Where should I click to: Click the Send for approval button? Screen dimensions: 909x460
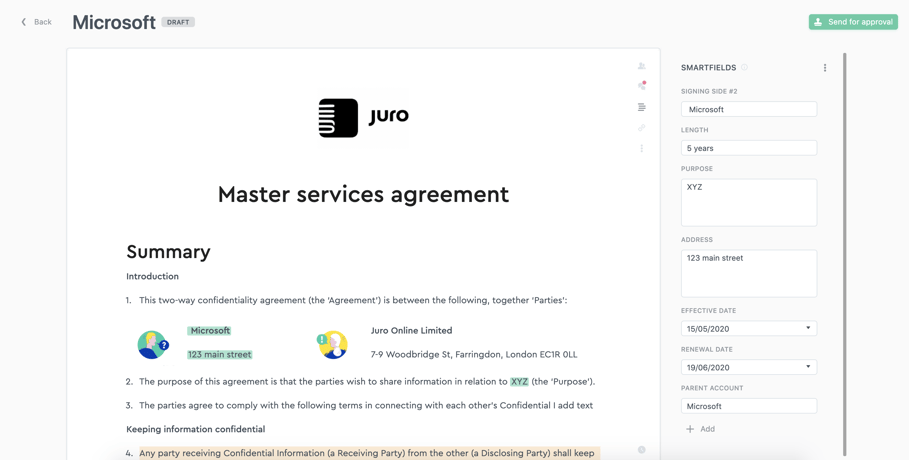pyautogui.click(x=853, y=22)
